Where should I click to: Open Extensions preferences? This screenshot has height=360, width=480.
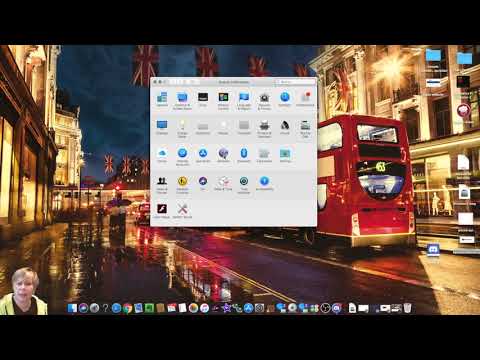[x=264, y=153]
